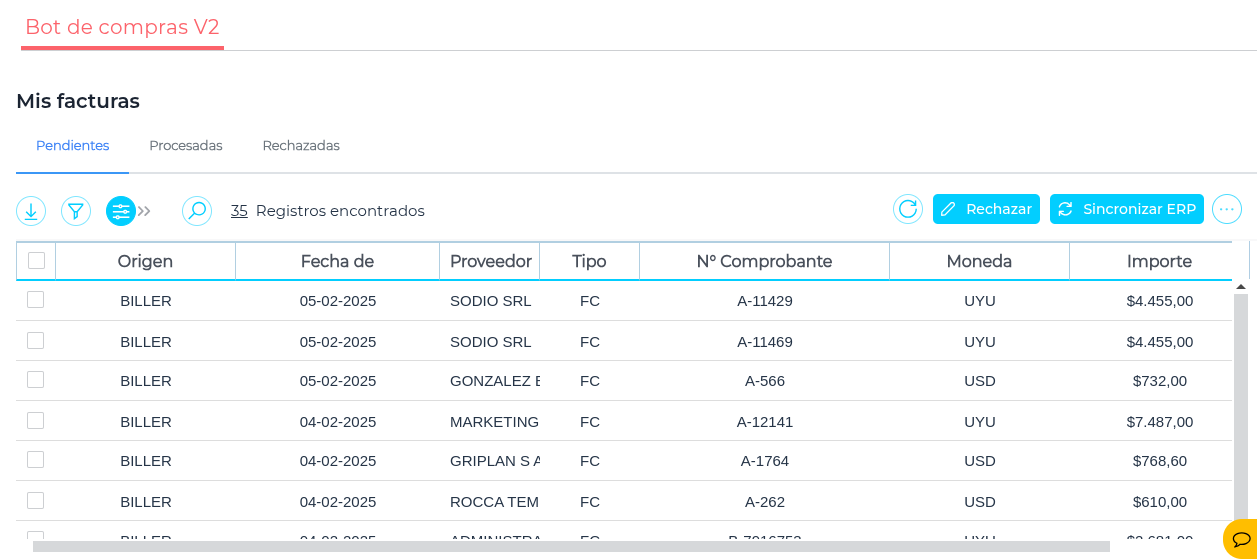The height and width of the screenshot is (559, 1257).
Task: Click comprobante number A-11429
Action: (765, 301)
